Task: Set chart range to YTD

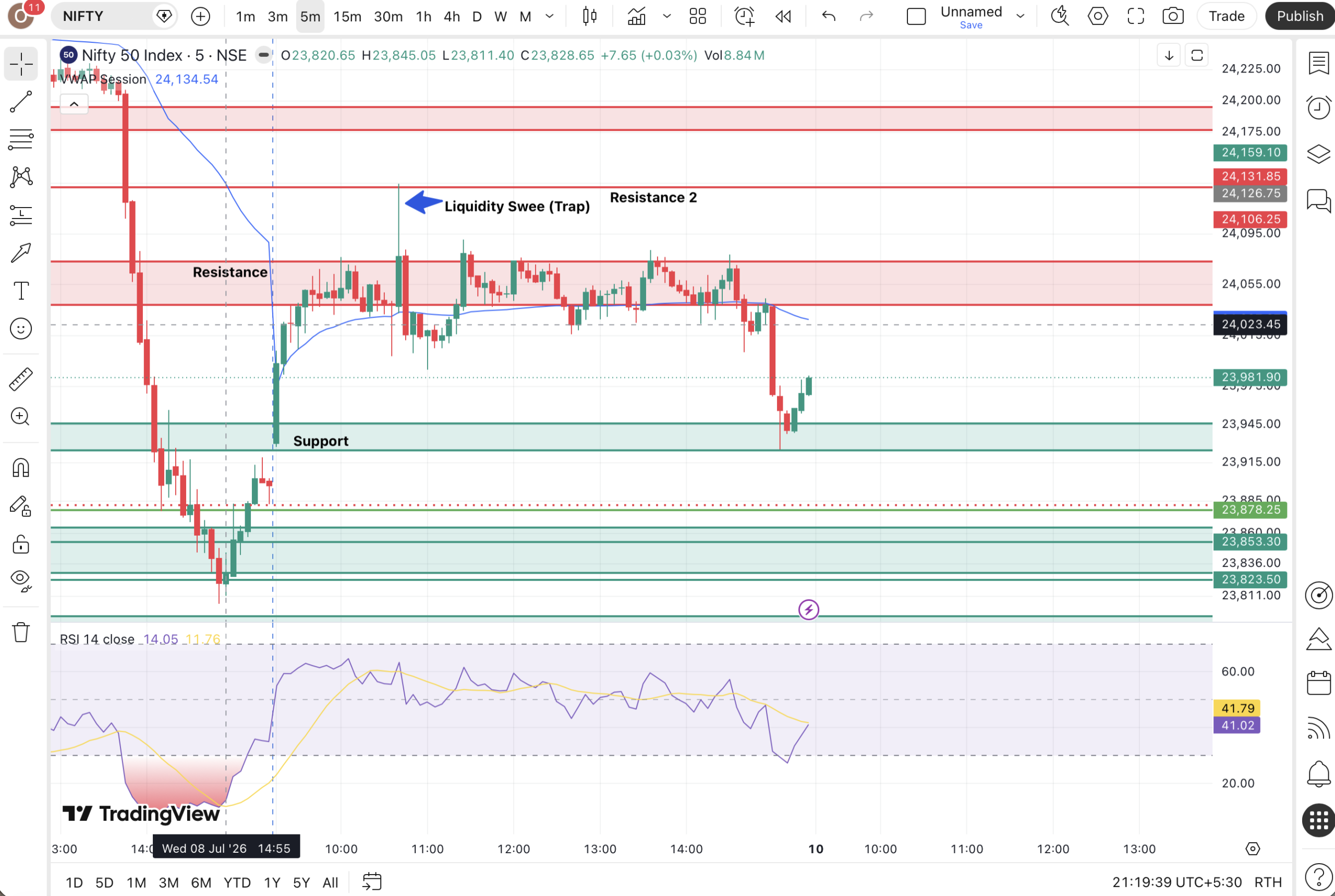Action: pos(237,882)
